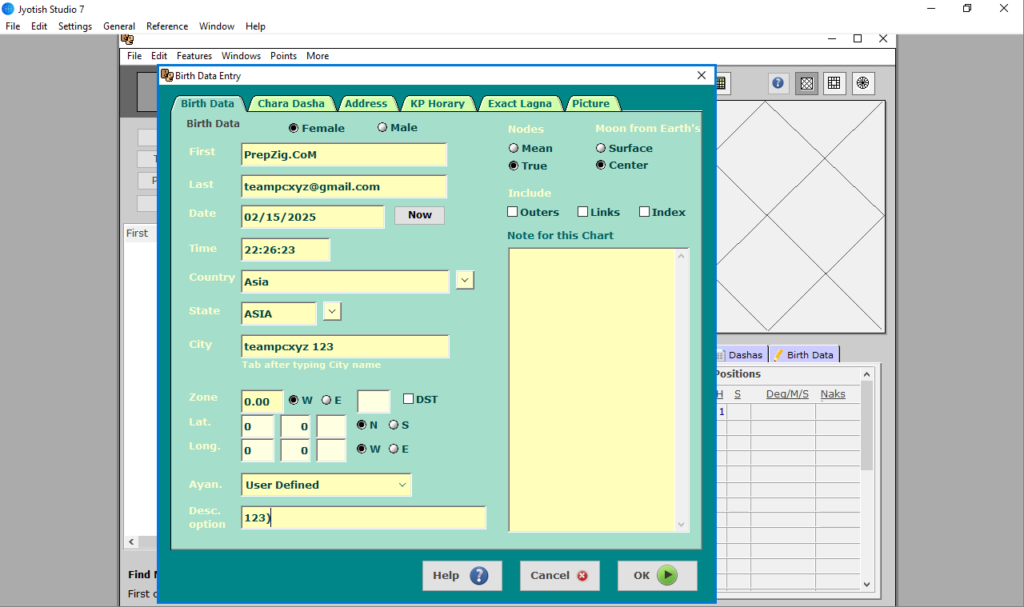Select Zone E radio button

tap(326, 400)
